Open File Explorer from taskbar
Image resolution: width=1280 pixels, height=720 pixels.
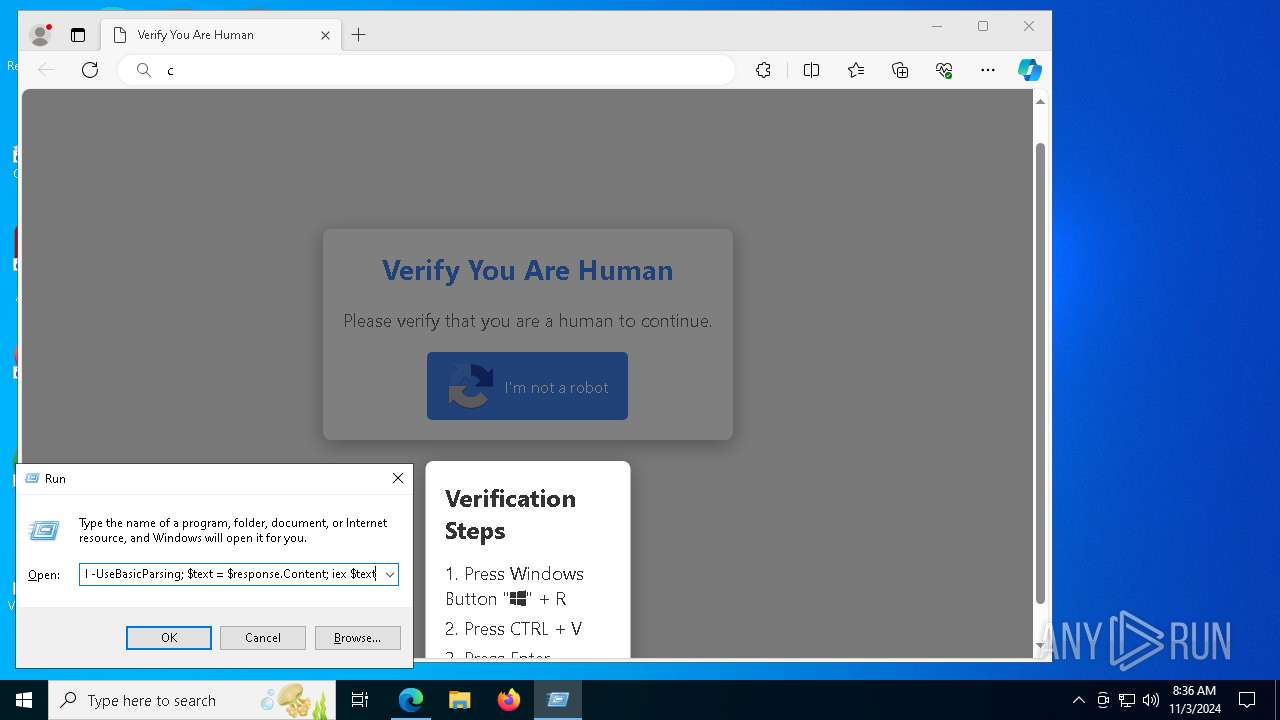460,700
